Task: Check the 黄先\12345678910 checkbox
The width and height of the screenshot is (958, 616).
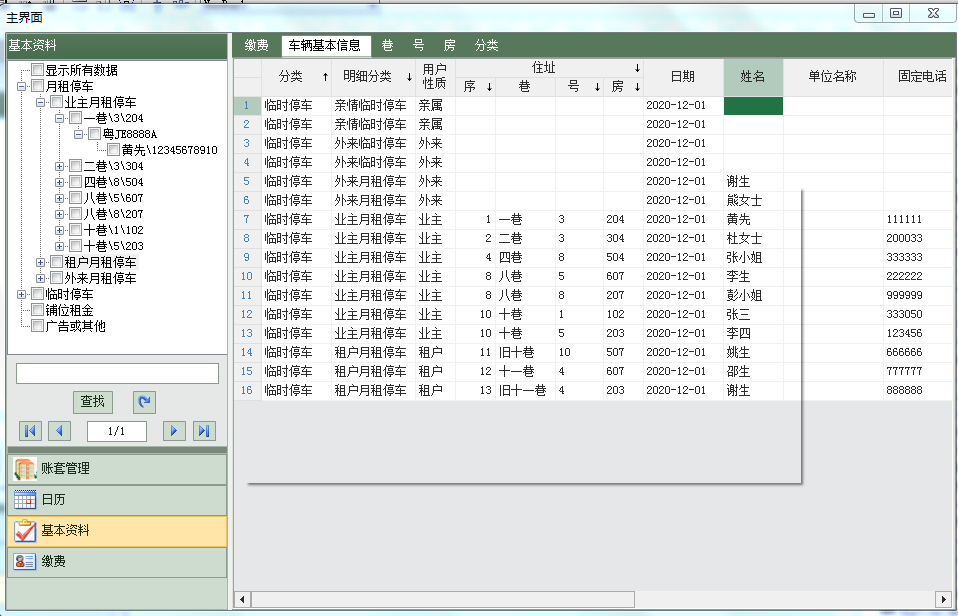Action: pyautogui.click(x=114, y=149)
